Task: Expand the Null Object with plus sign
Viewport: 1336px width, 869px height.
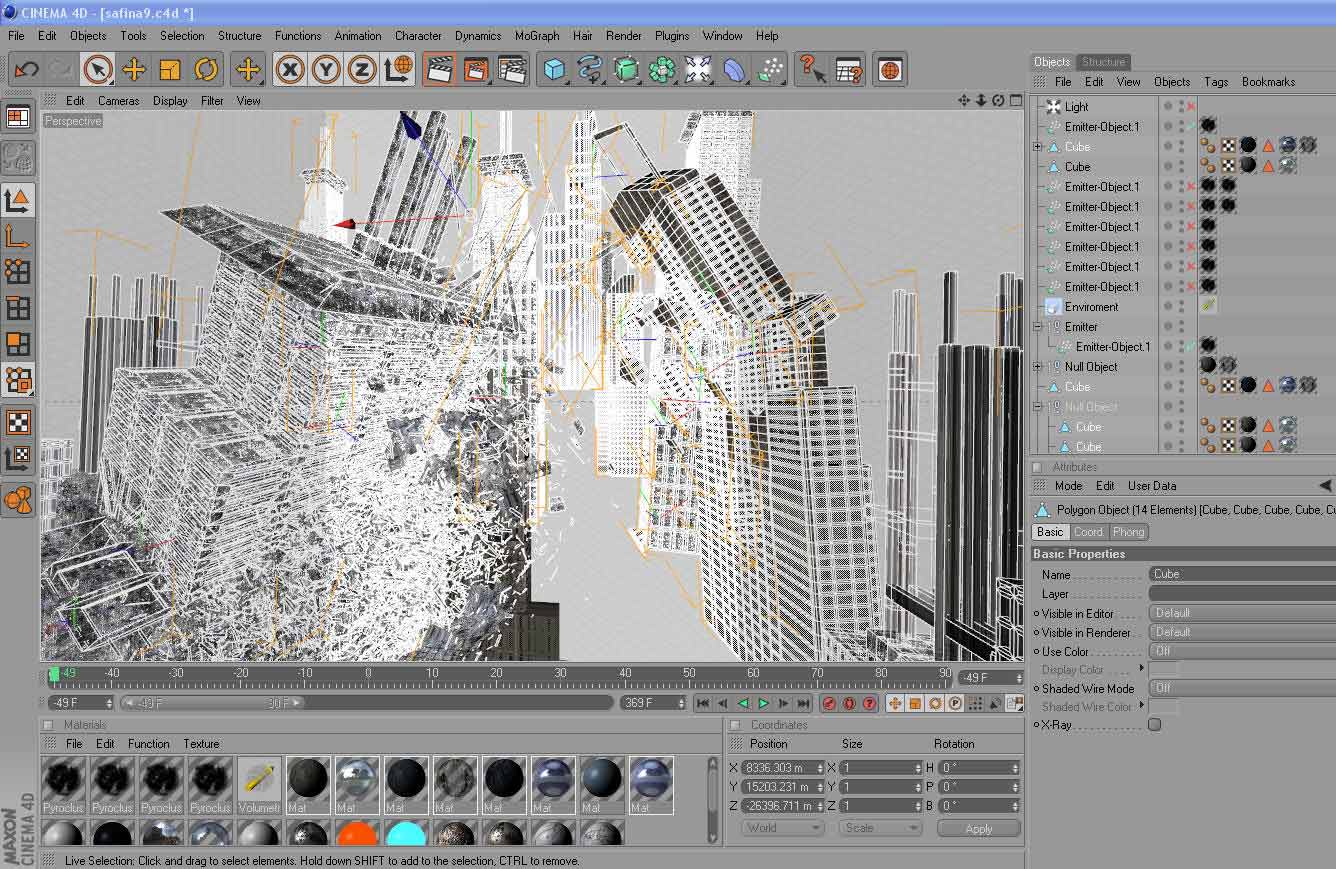Action: [x=1038, y=367]
